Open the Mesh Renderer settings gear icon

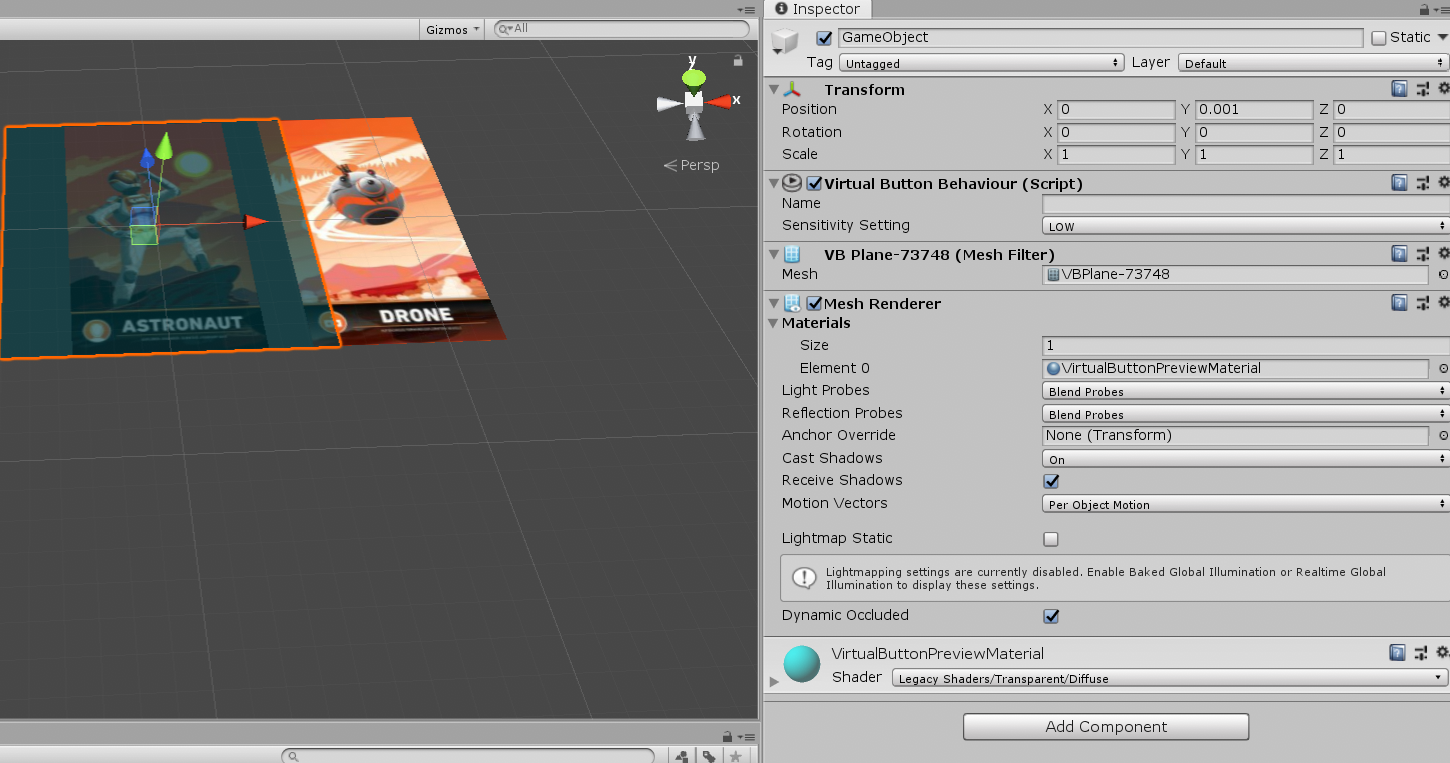(1444, 302)
